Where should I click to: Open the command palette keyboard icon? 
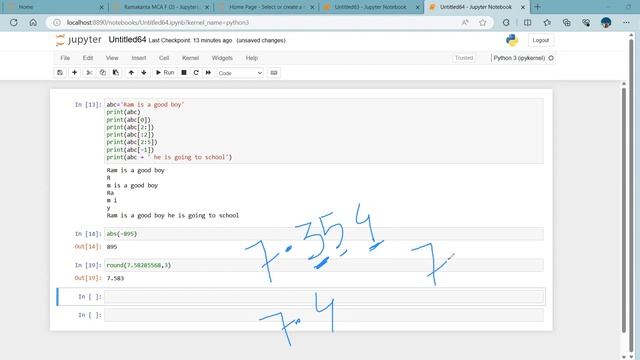click(274, 73)
